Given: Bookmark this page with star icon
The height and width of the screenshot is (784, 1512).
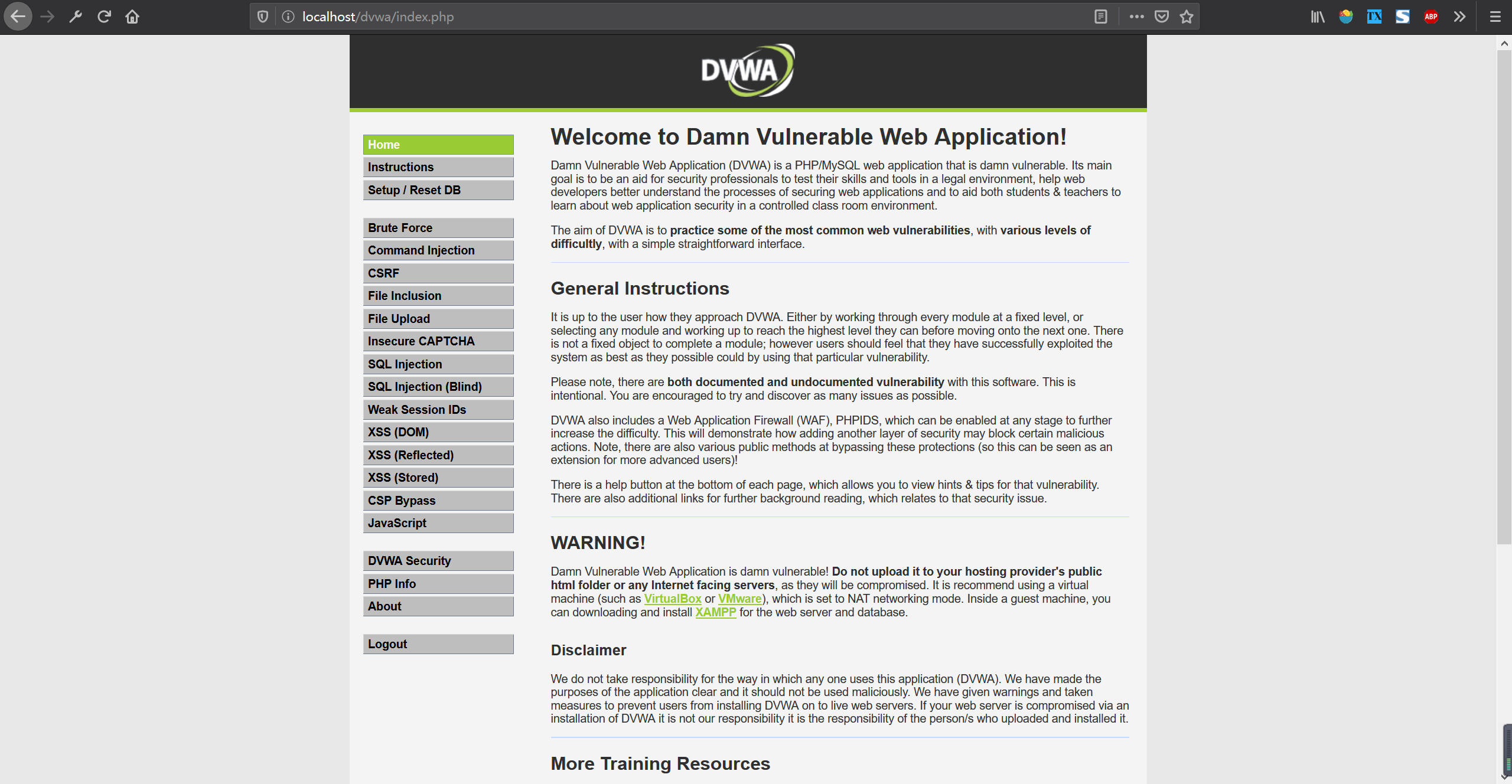Looking at the screenshot, I should 1187,17.
